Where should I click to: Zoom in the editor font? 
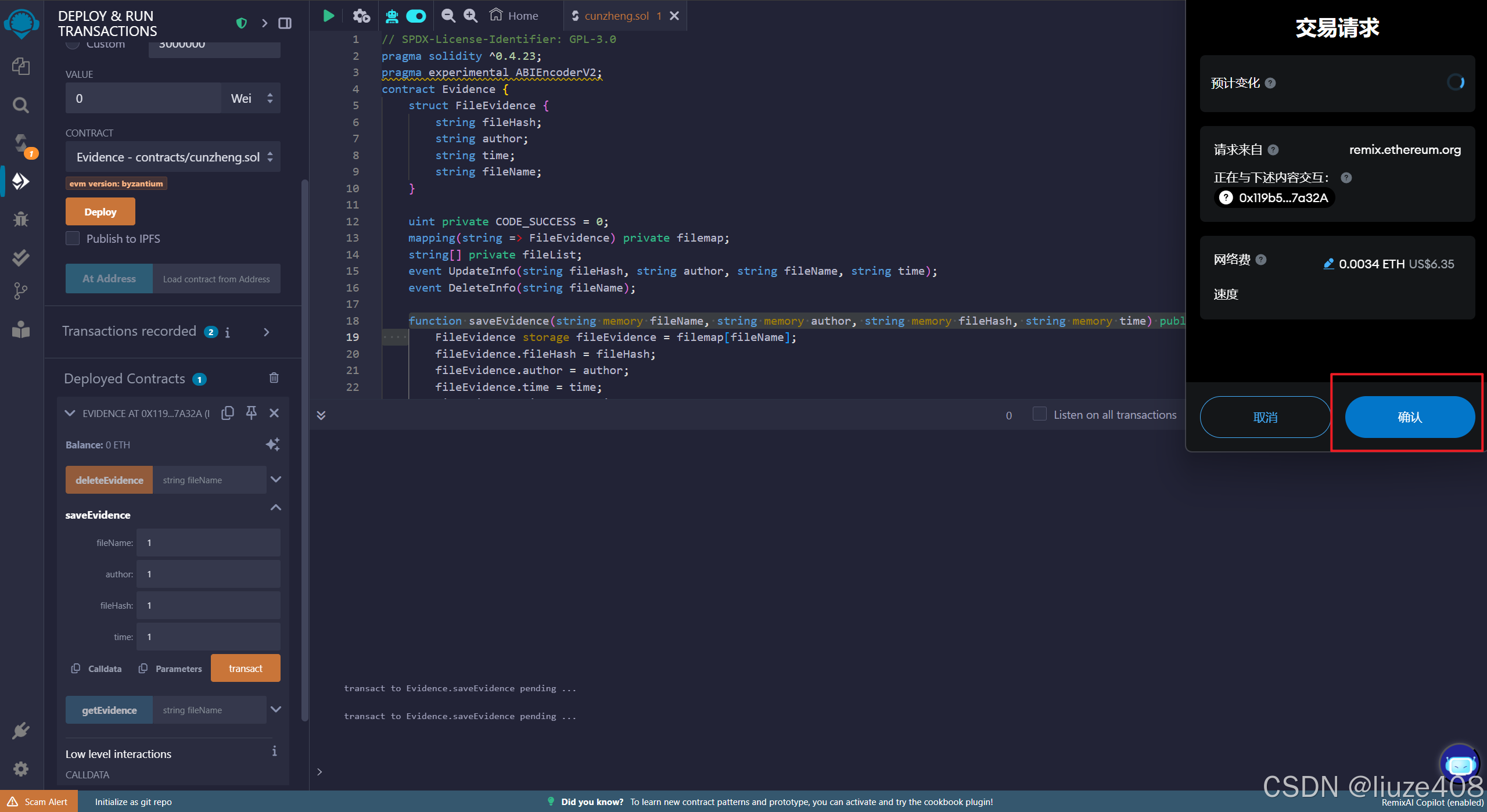click(470, 16)
